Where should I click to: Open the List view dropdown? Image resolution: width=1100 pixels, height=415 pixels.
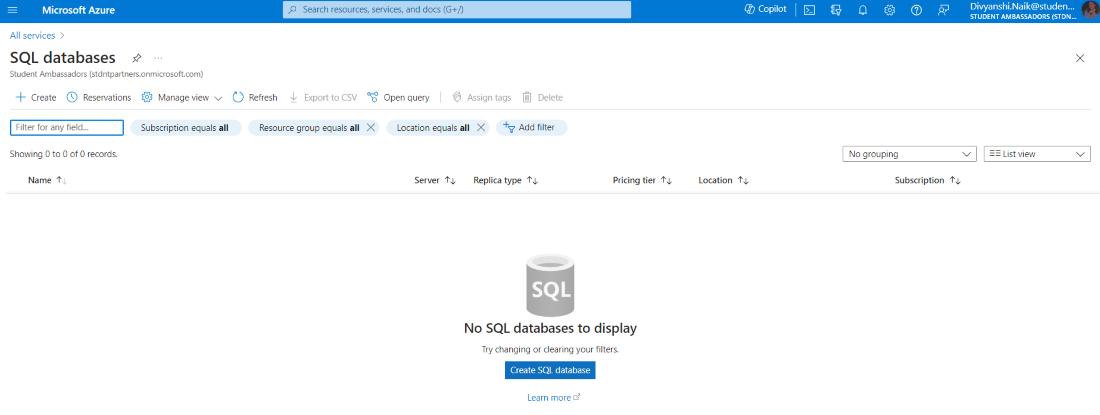pyautogui.click(x=1037, y=154)
